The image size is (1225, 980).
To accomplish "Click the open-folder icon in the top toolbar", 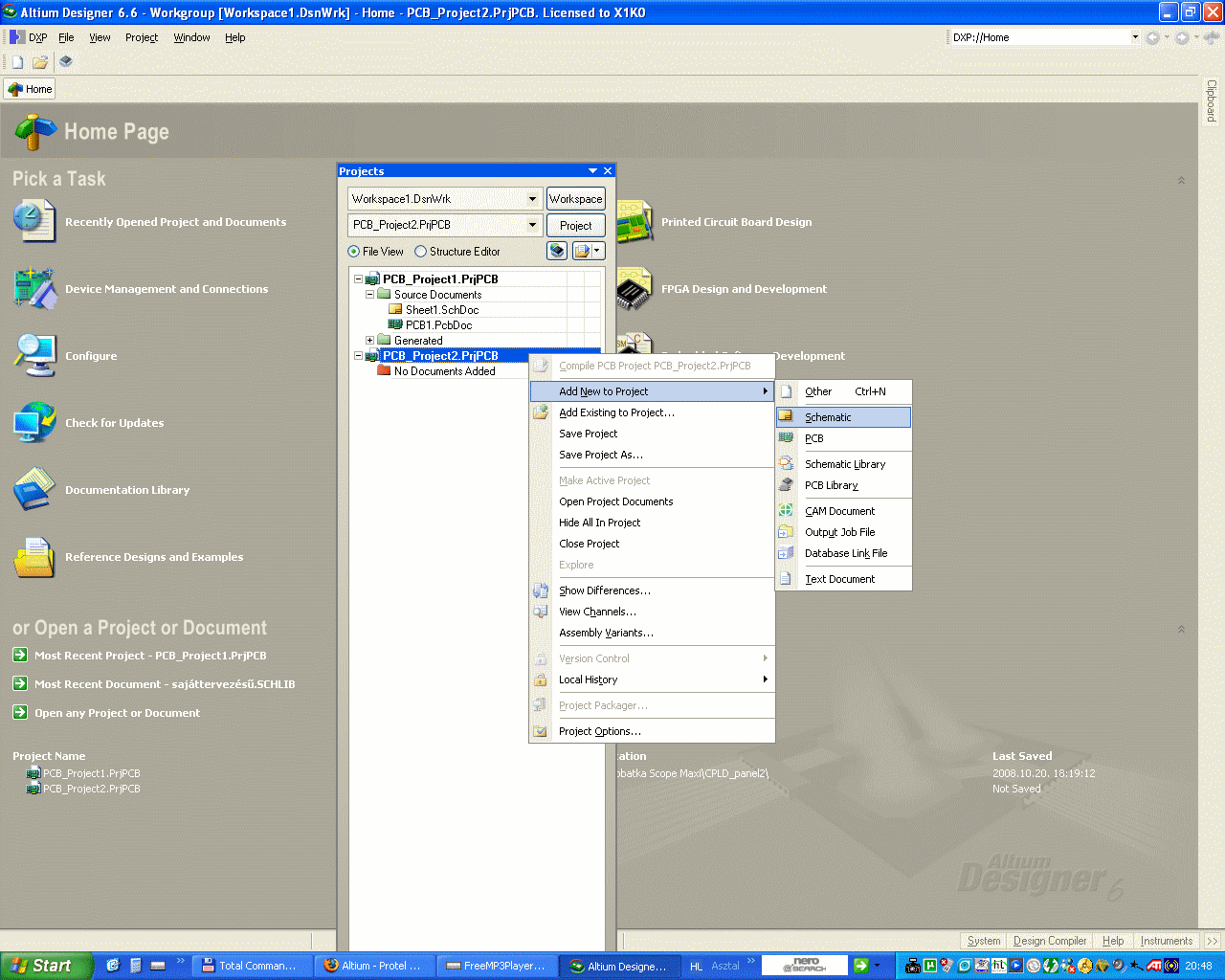I will [40, 62].
